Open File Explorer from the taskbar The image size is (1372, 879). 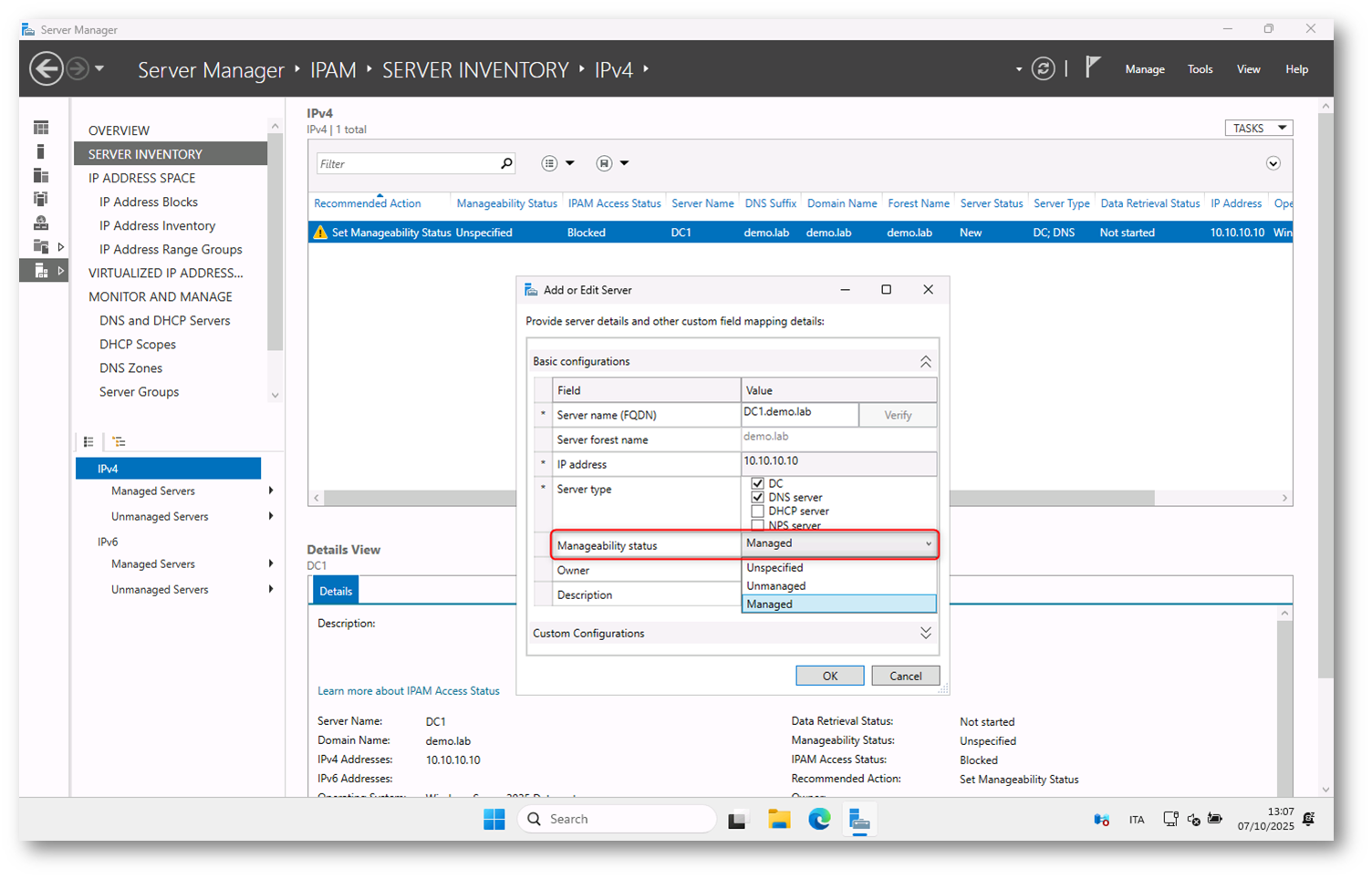click(x=778, y=819)
